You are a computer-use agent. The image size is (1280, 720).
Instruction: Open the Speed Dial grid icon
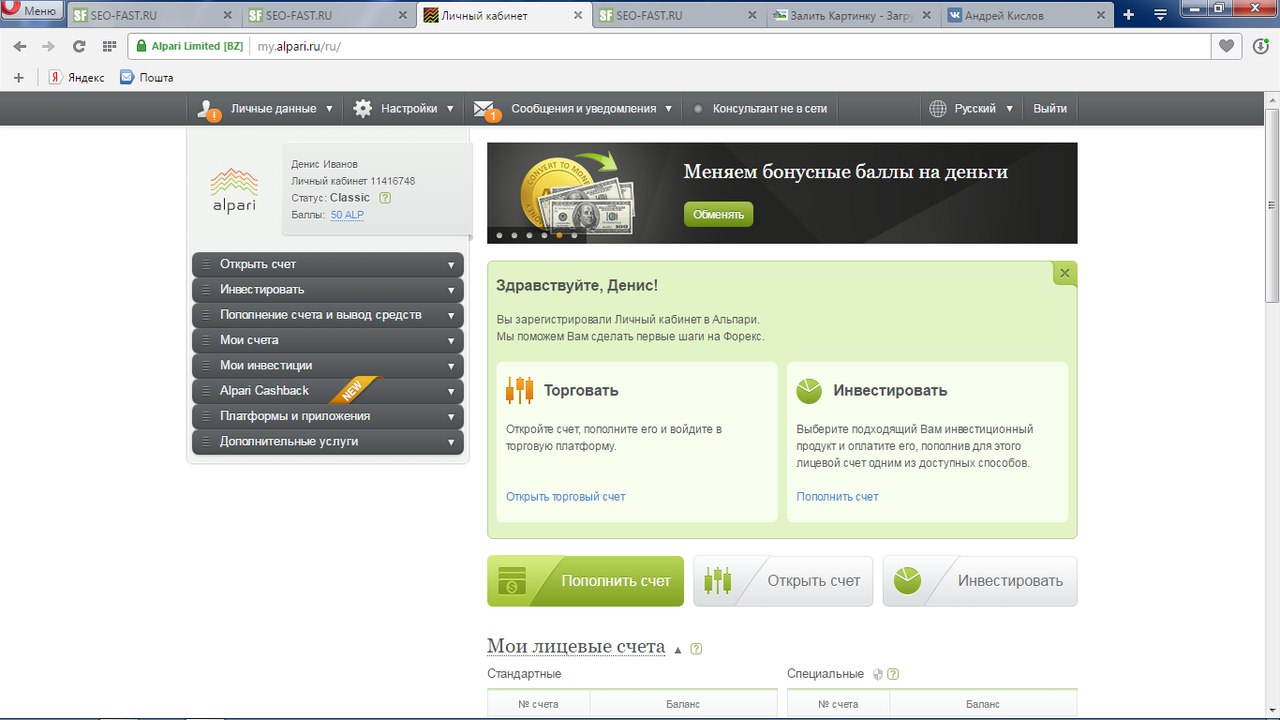[109, 46]
